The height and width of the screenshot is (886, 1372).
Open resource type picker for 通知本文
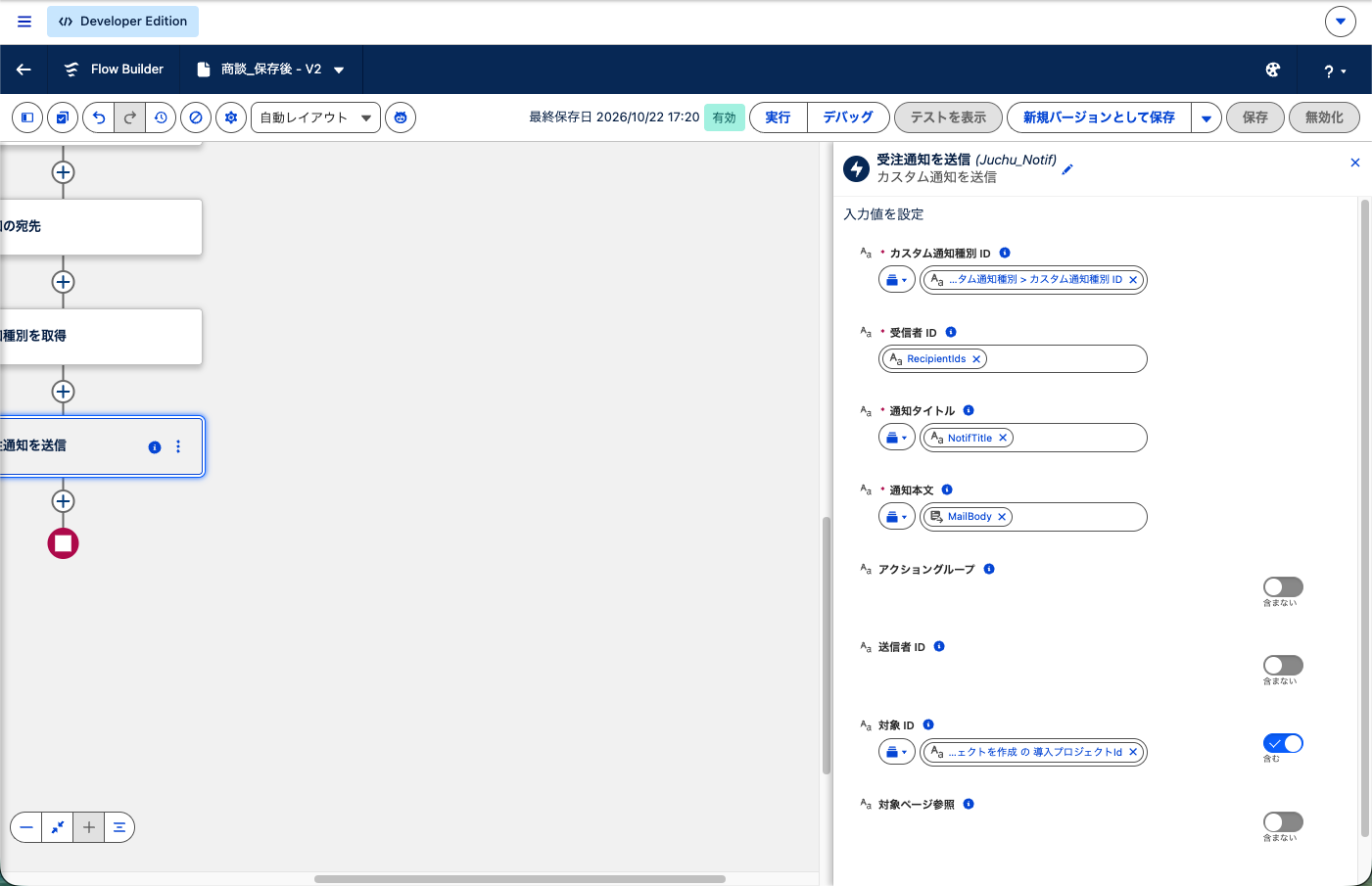pyautogui.click(x=896, y=516)
